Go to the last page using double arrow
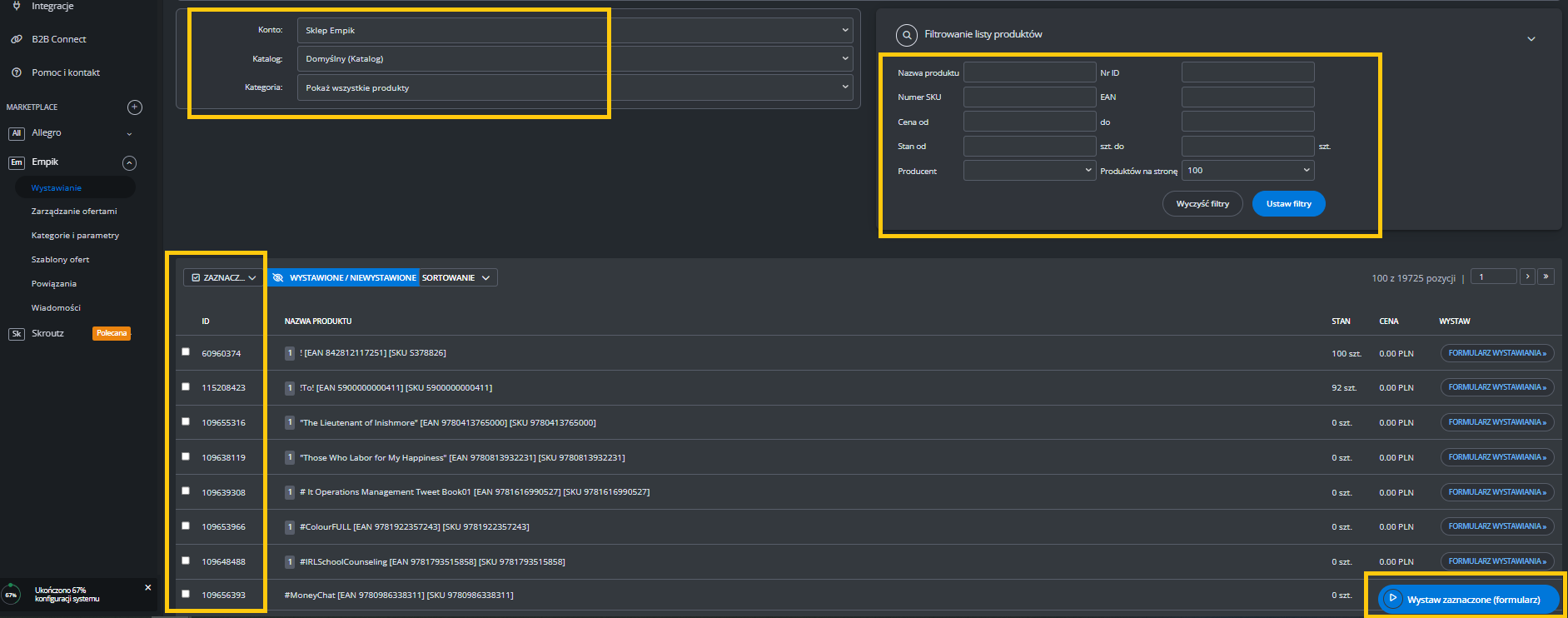Screen dimensions: 1568x618 tap(1546, 277)
